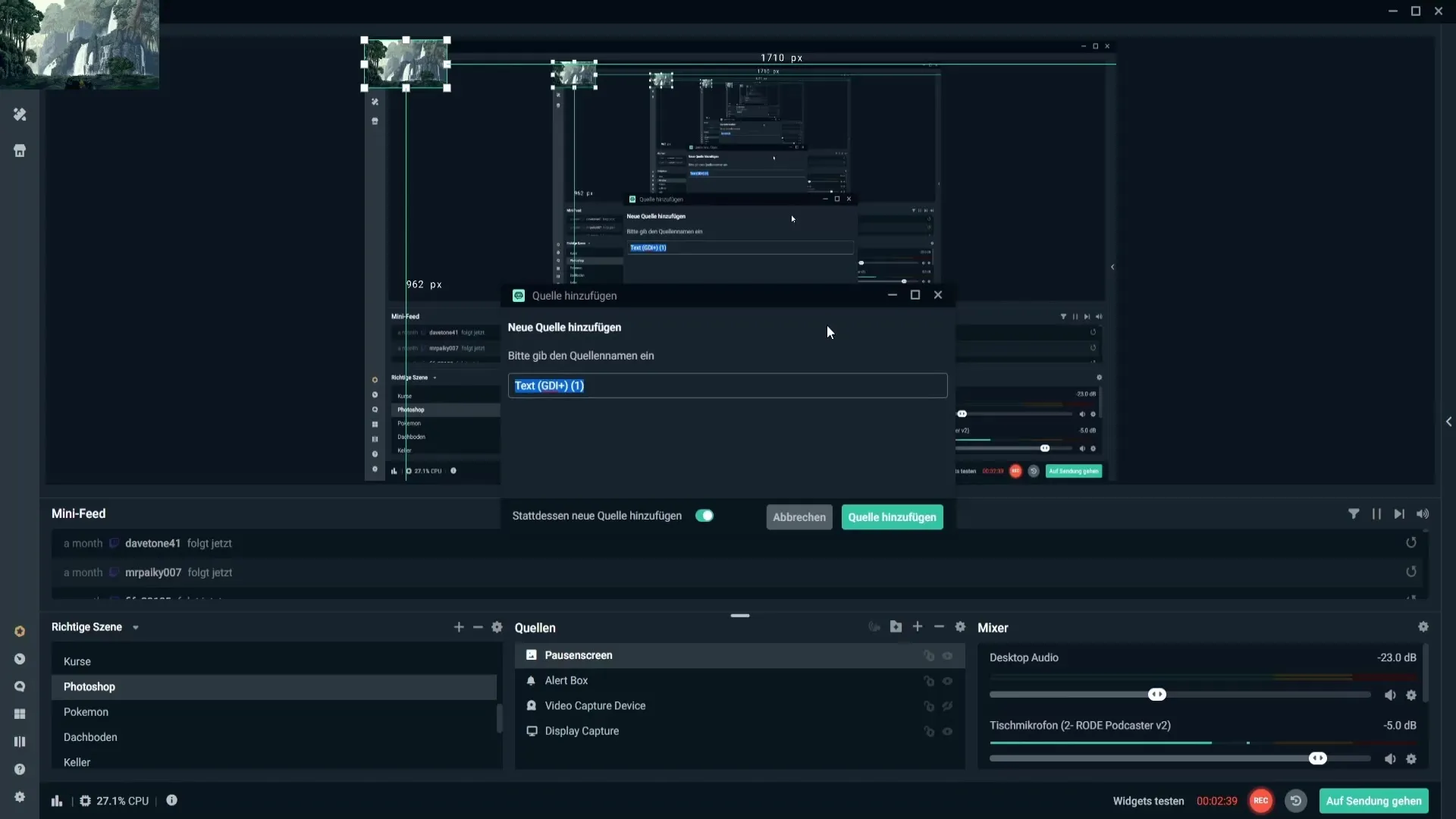The image size is (1456, 819).
Task: Click the 27.1% CPU readout
Action: (123, 801)
